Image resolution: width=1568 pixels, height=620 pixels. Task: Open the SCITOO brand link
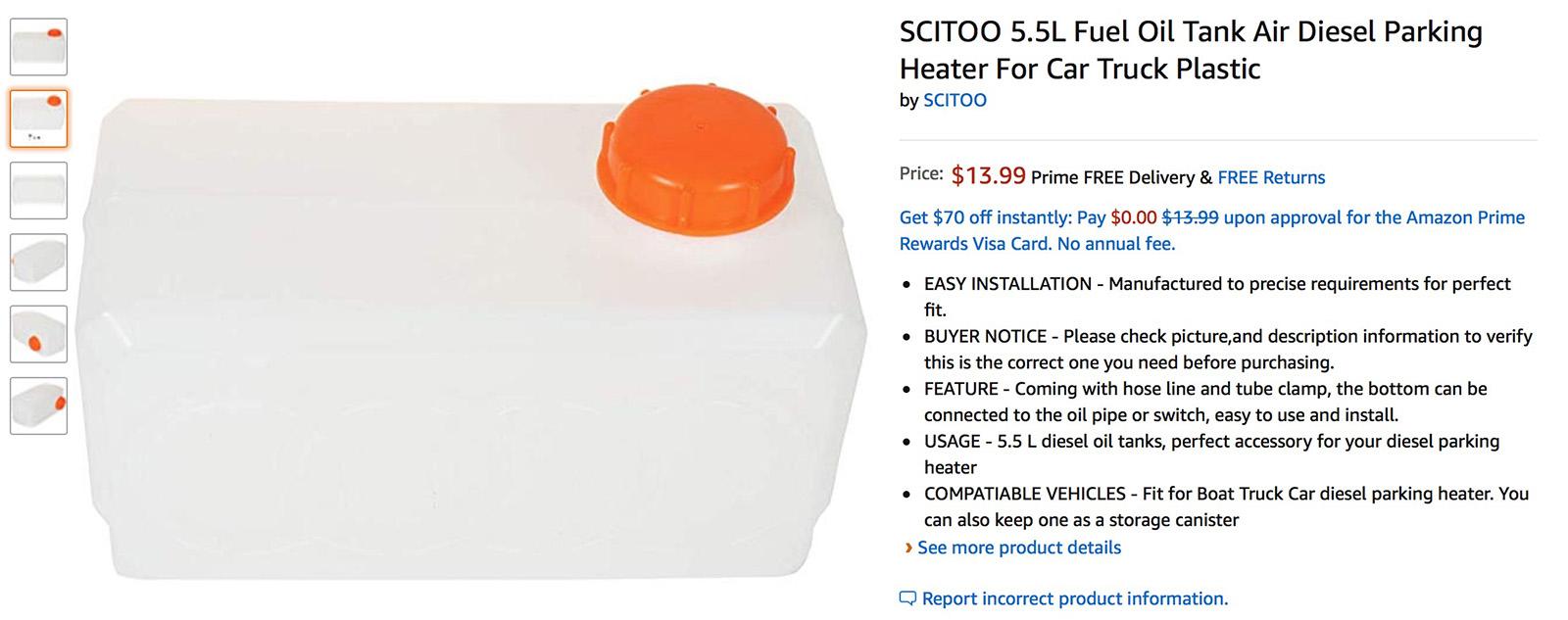click(955, 100)
